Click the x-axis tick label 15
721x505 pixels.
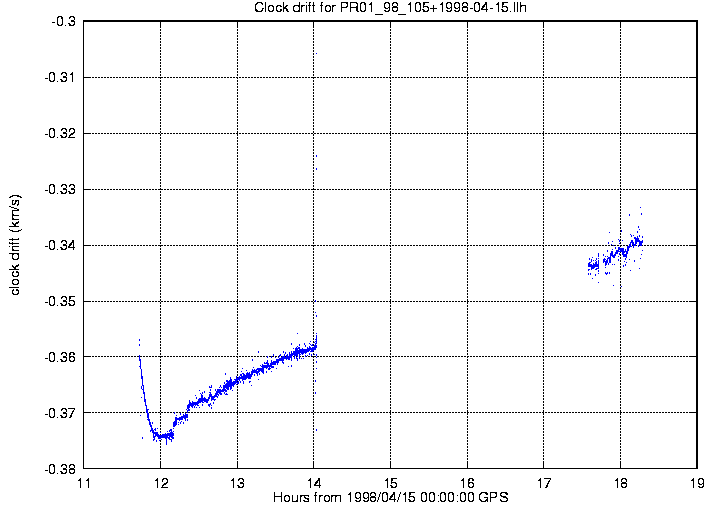(390, 482)
